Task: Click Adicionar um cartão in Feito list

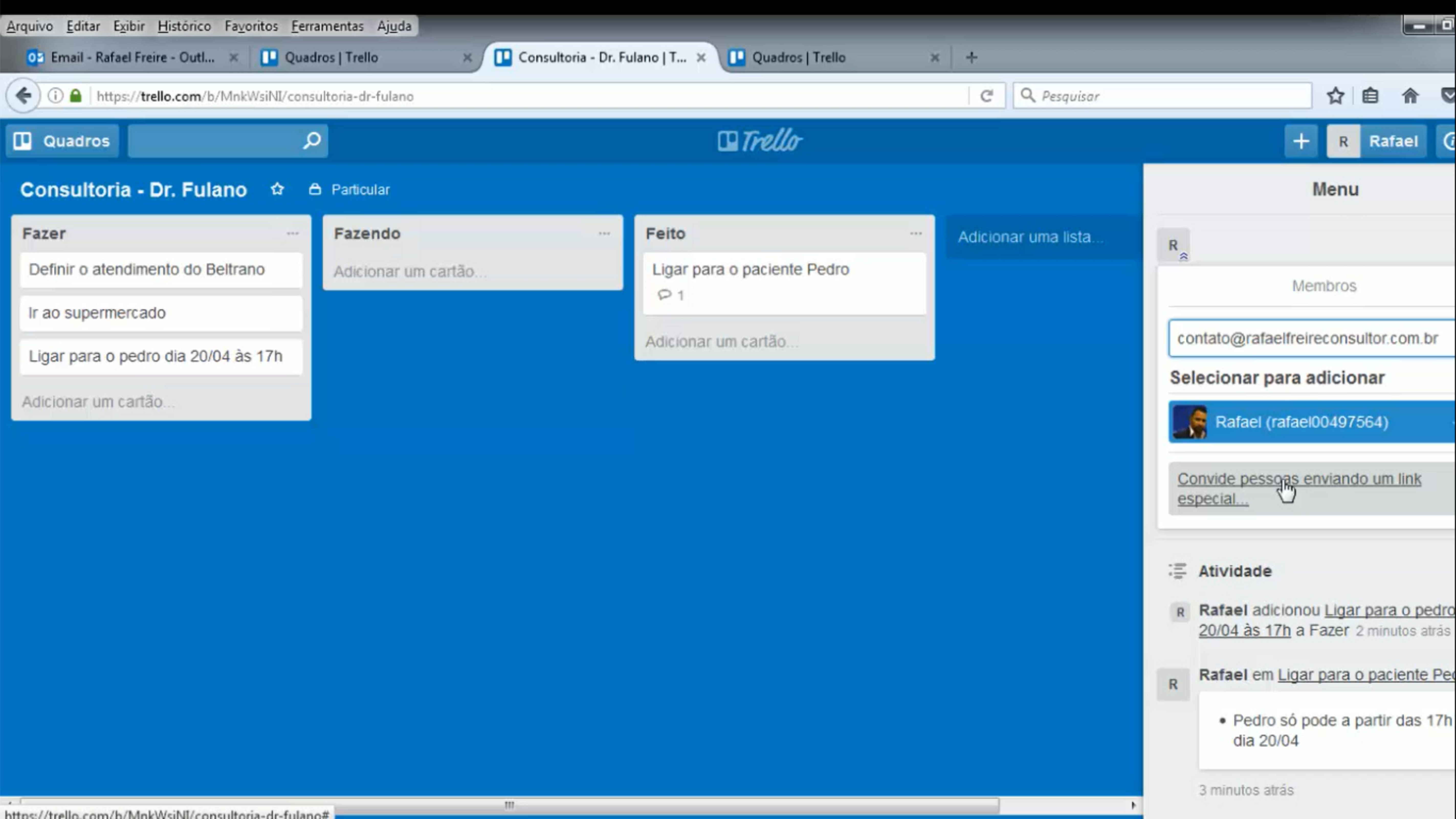Action: (x=722, y=342)
